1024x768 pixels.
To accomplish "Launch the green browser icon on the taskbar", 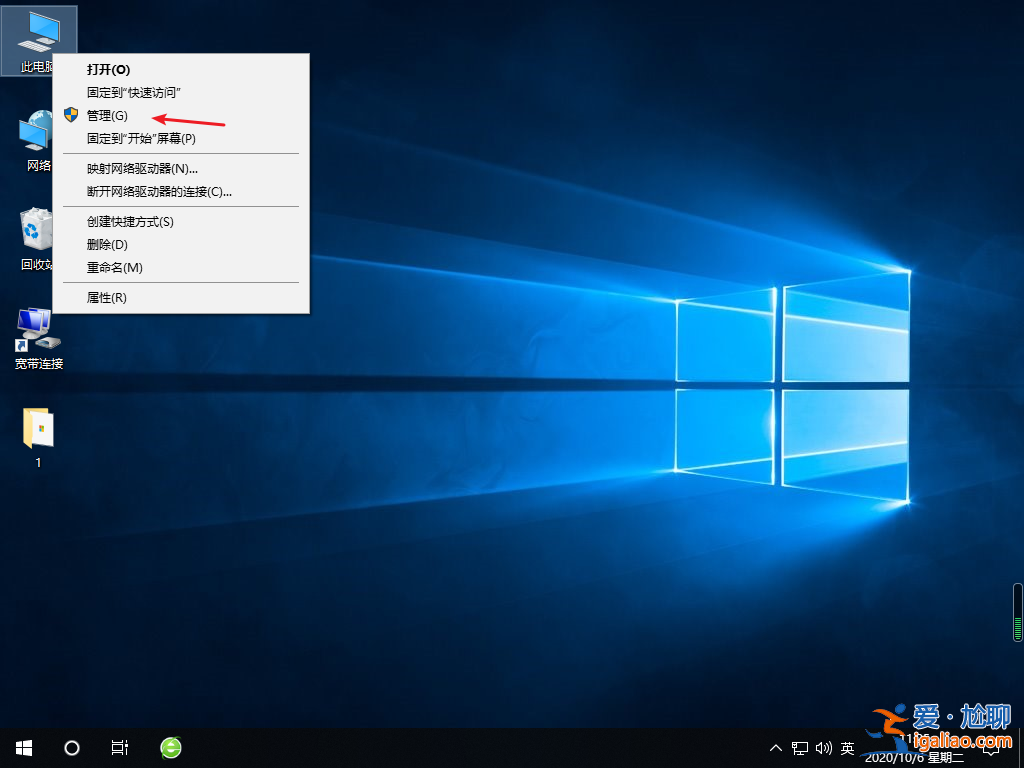I will coord(170,747).
